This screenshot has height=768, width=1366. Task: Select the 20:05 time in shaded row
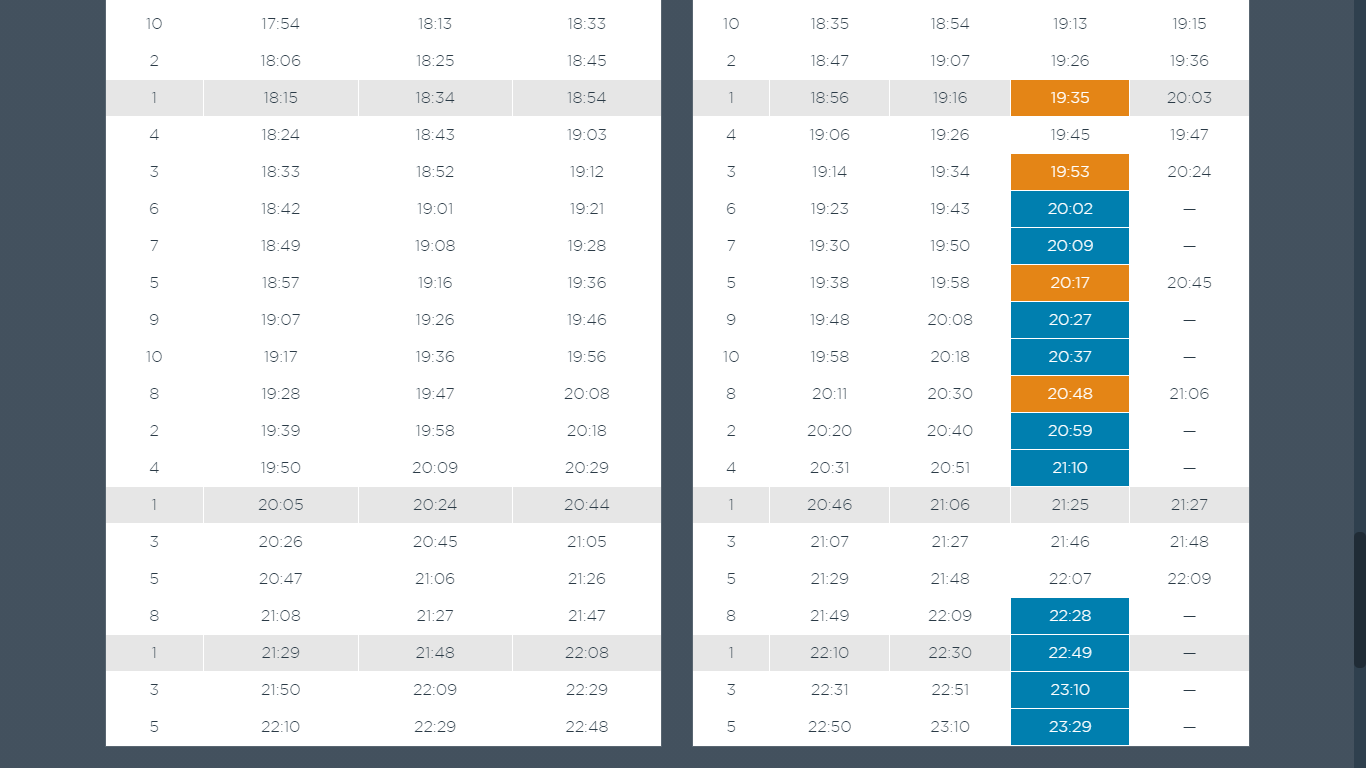(x=281, y=505)
